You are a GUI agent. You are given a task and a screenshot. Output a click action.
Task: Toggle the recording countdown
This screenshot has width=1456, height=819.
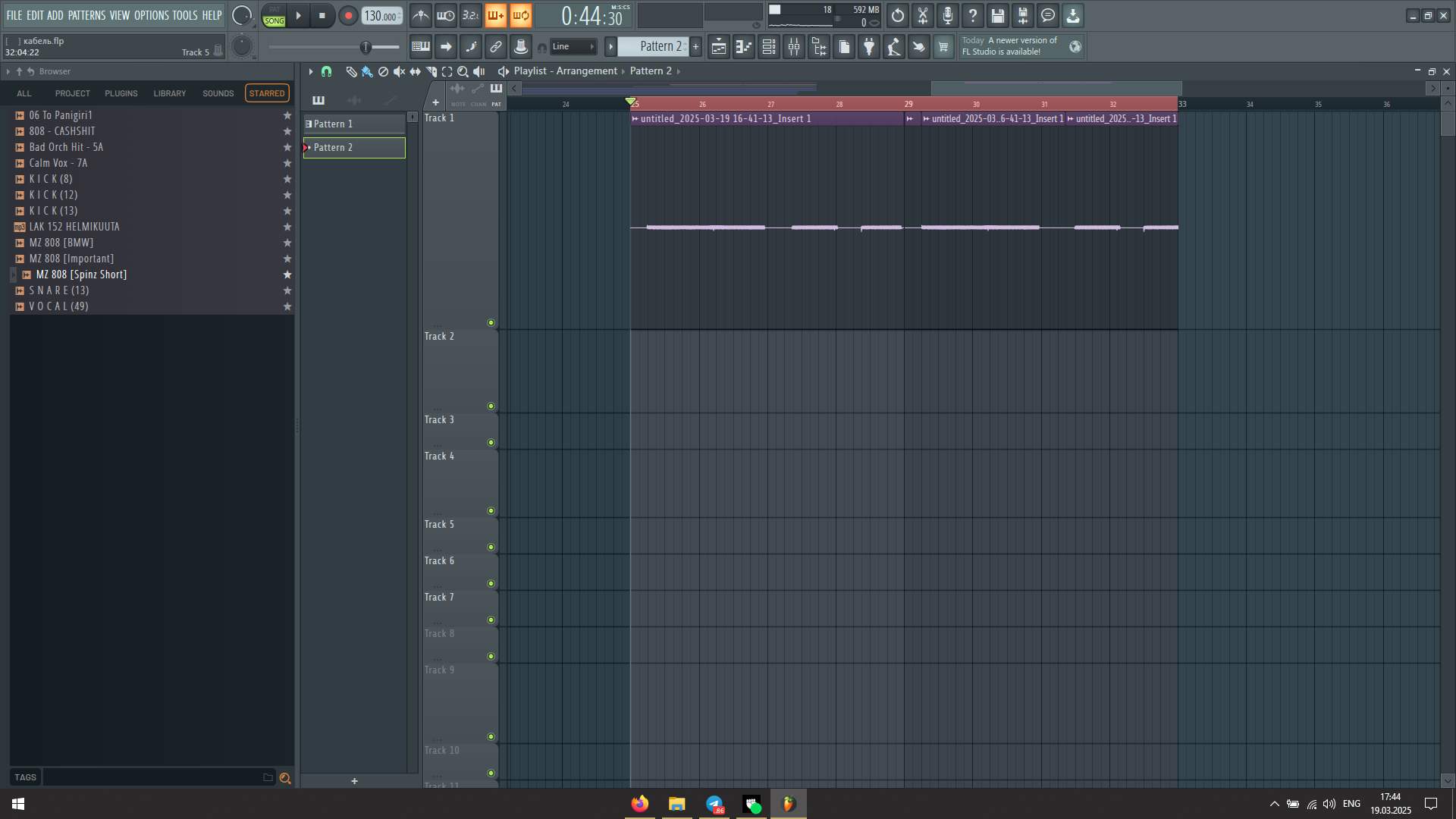pyautogui.click(x=471, y=15)
